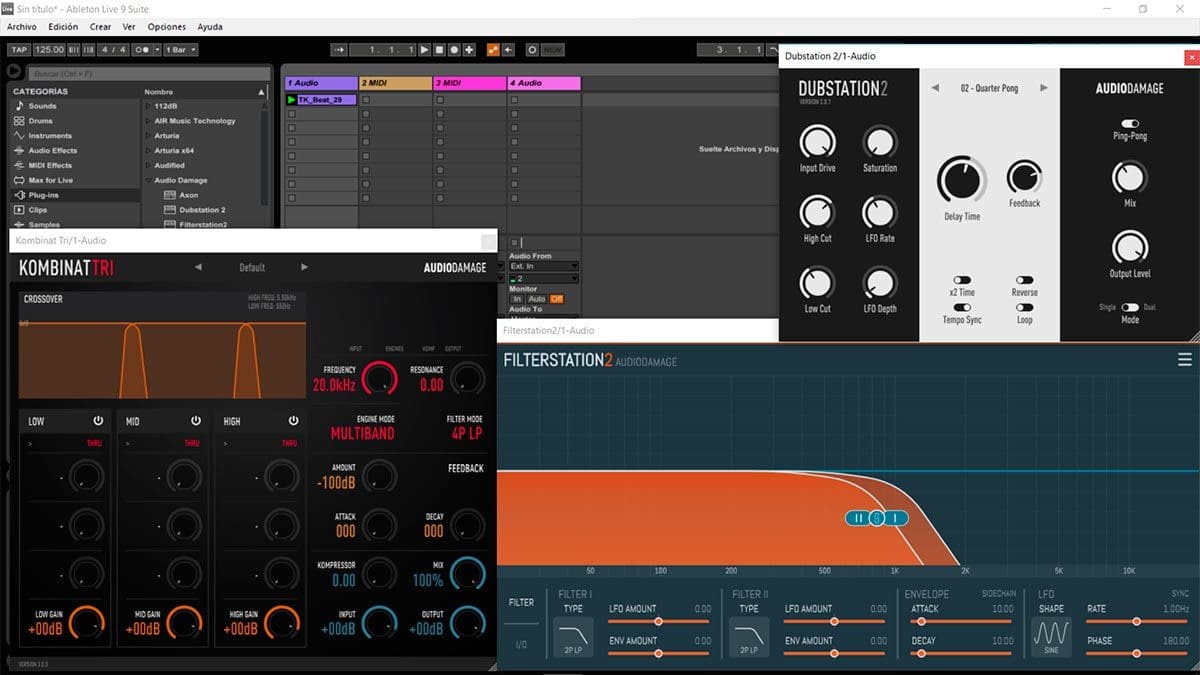Image resolution: width=1200 pixels, height=675 pixels.
Task: Click the Dubstation Feedback knob
Action: click(1024, 177)
